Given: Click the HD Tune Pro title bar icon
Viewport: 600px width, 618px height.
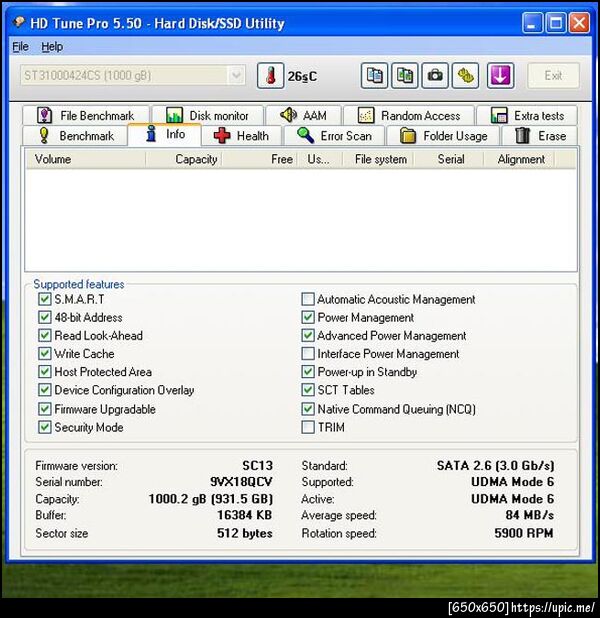Looking at the screenshot, I should pyautogui.click(x=19, y=22).
